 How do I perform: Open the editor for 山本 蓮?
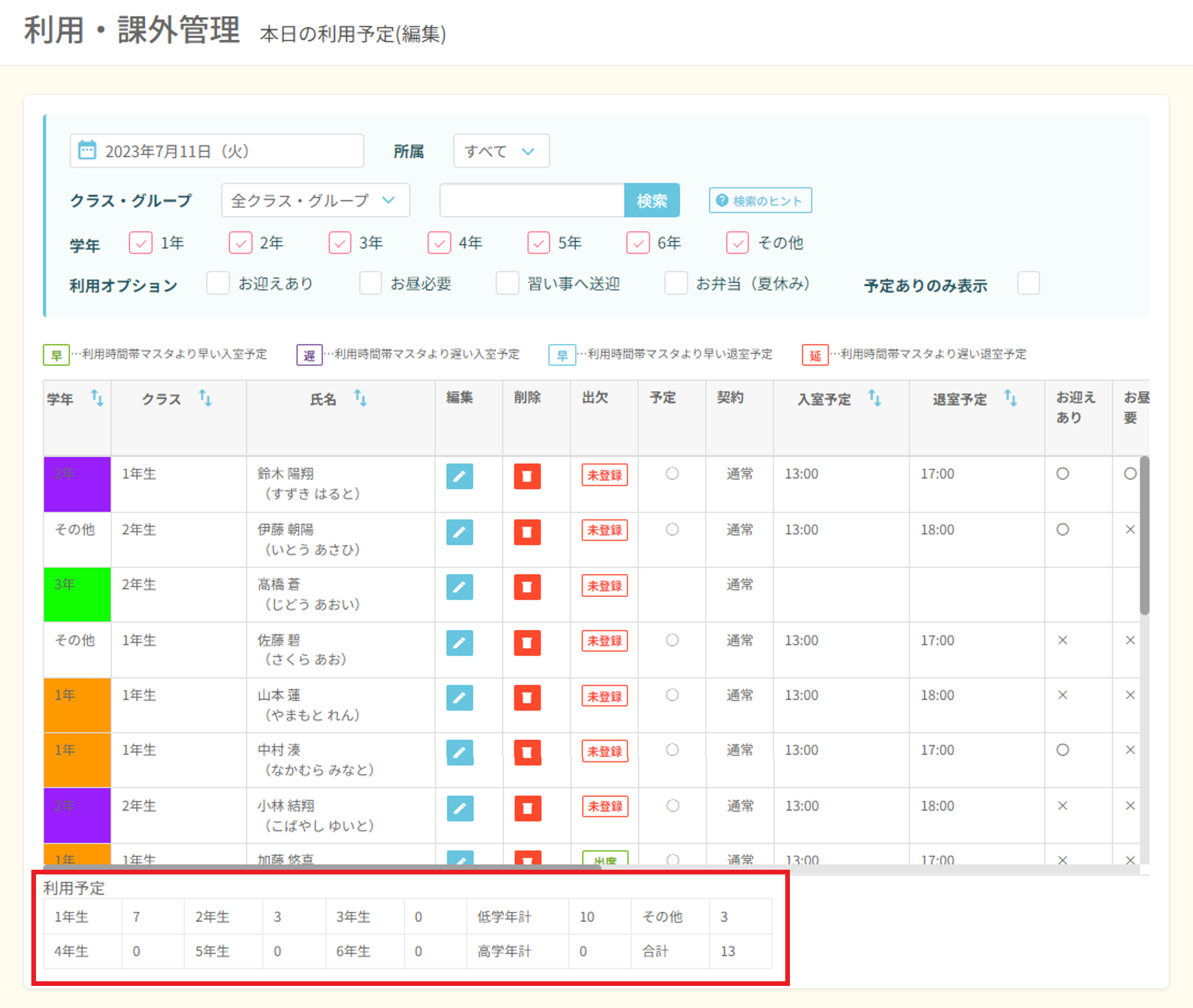(459, 697)
